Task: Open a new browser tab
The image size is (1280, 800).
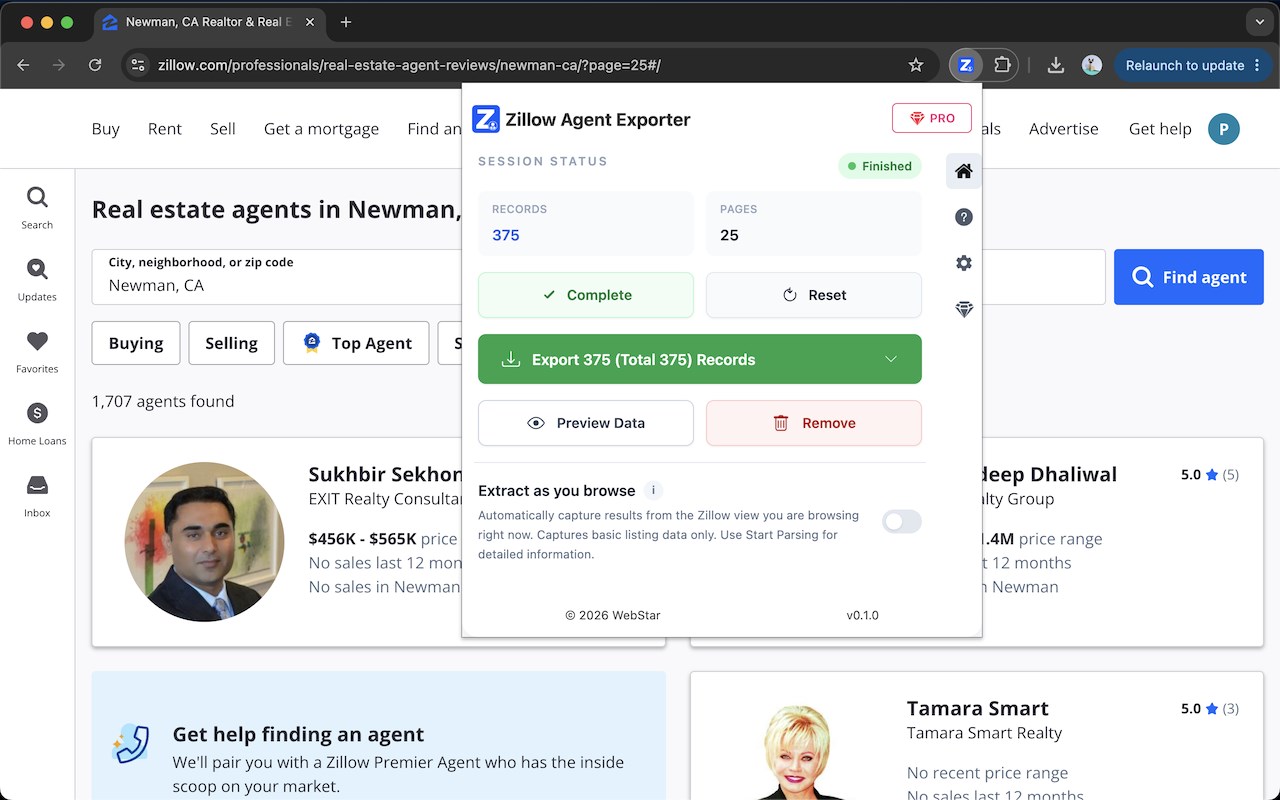Action: (x=346, y=22)
